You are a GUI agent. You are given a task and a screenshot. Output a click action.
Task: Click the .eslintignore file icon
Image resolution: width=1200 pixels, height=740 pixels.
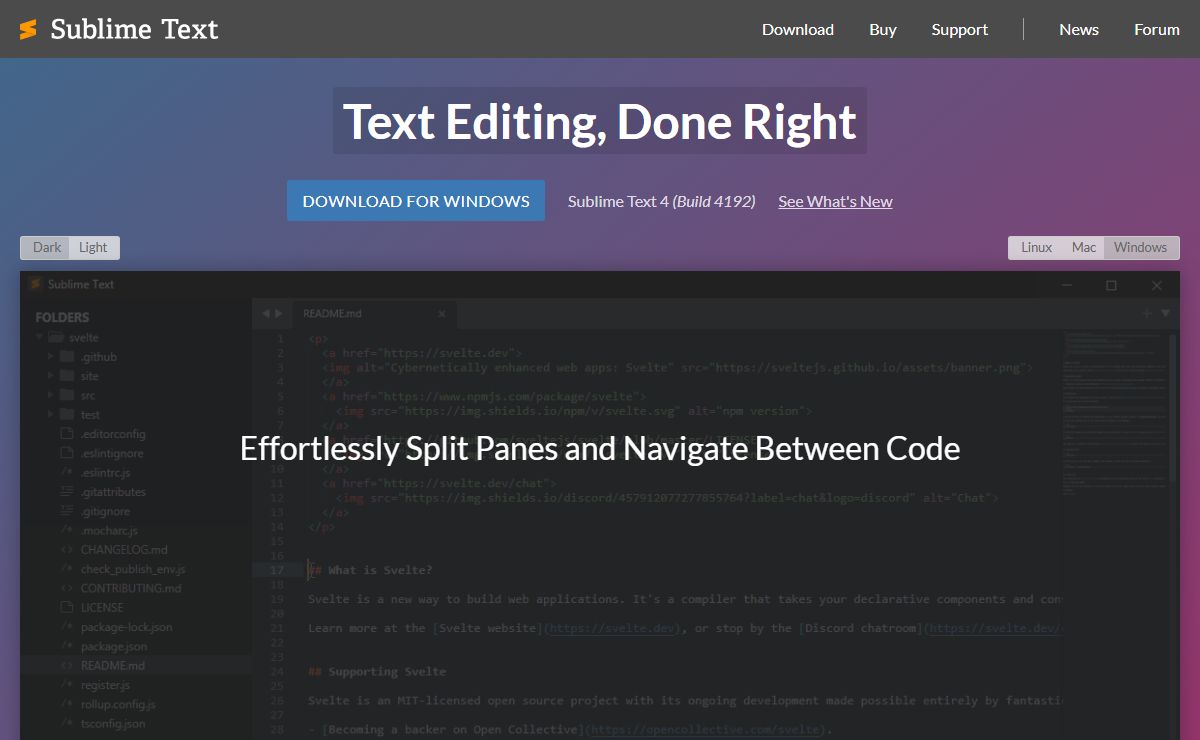point(67,453)
